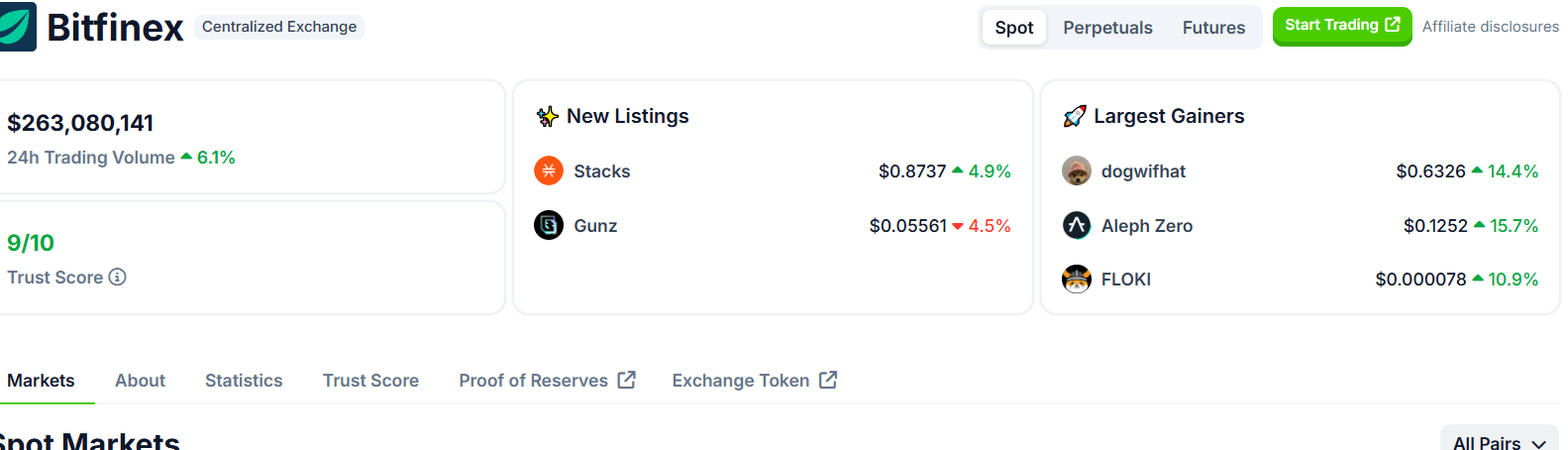The height and width of the screenshot is (450, 1568).
Task: Click the Bitfinex leaf logo icon
Action: (17, 27)
